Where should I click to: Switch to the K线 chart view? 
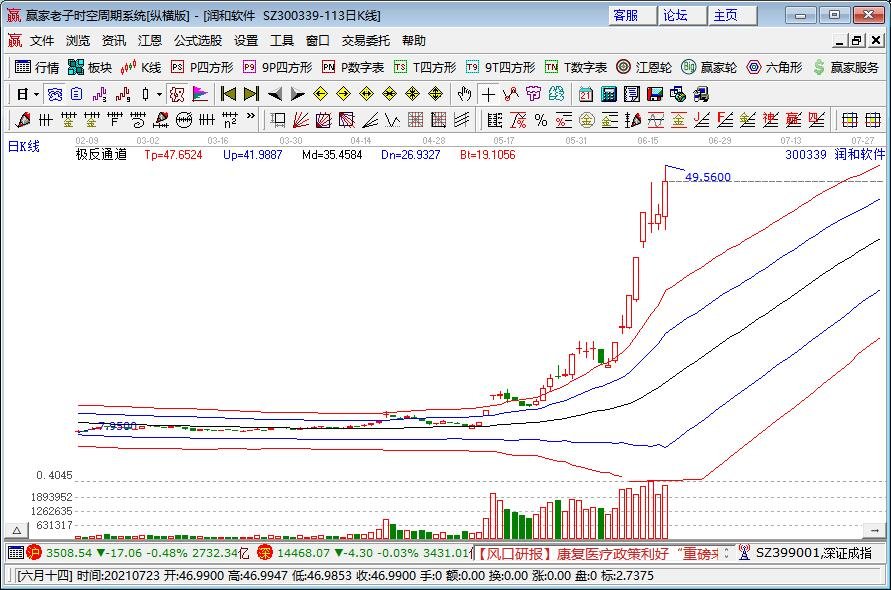[141, 68]
